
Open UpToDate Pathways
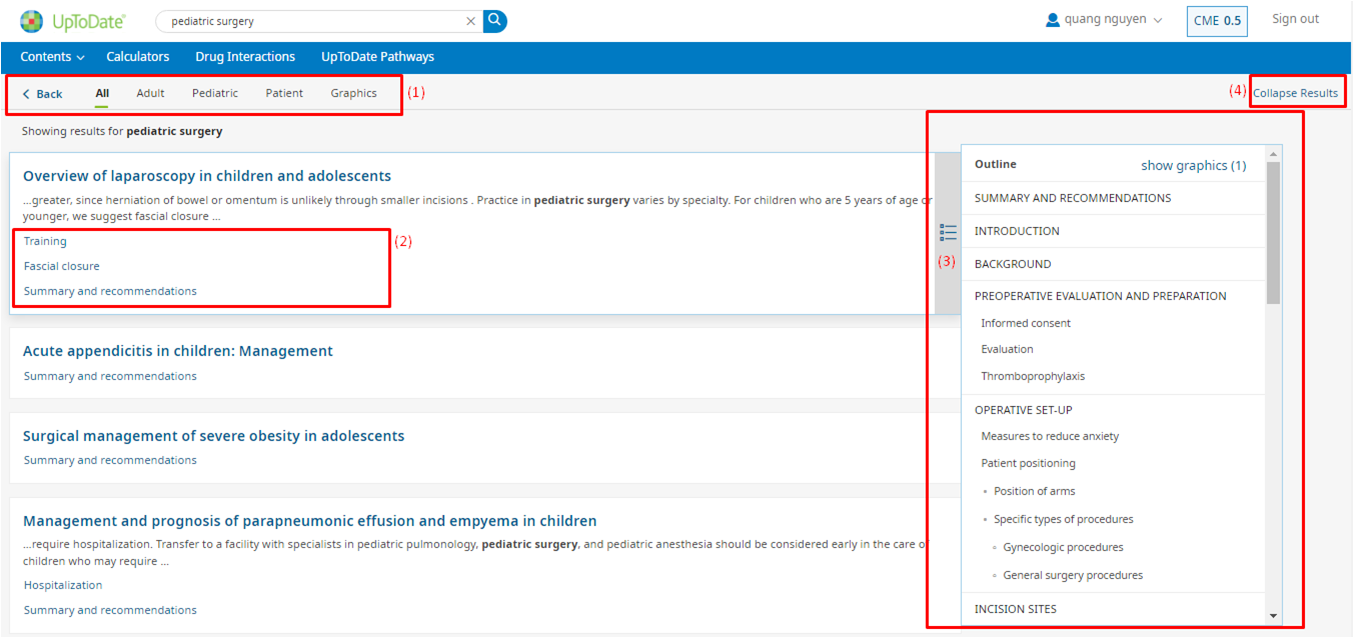coord(378,57)
